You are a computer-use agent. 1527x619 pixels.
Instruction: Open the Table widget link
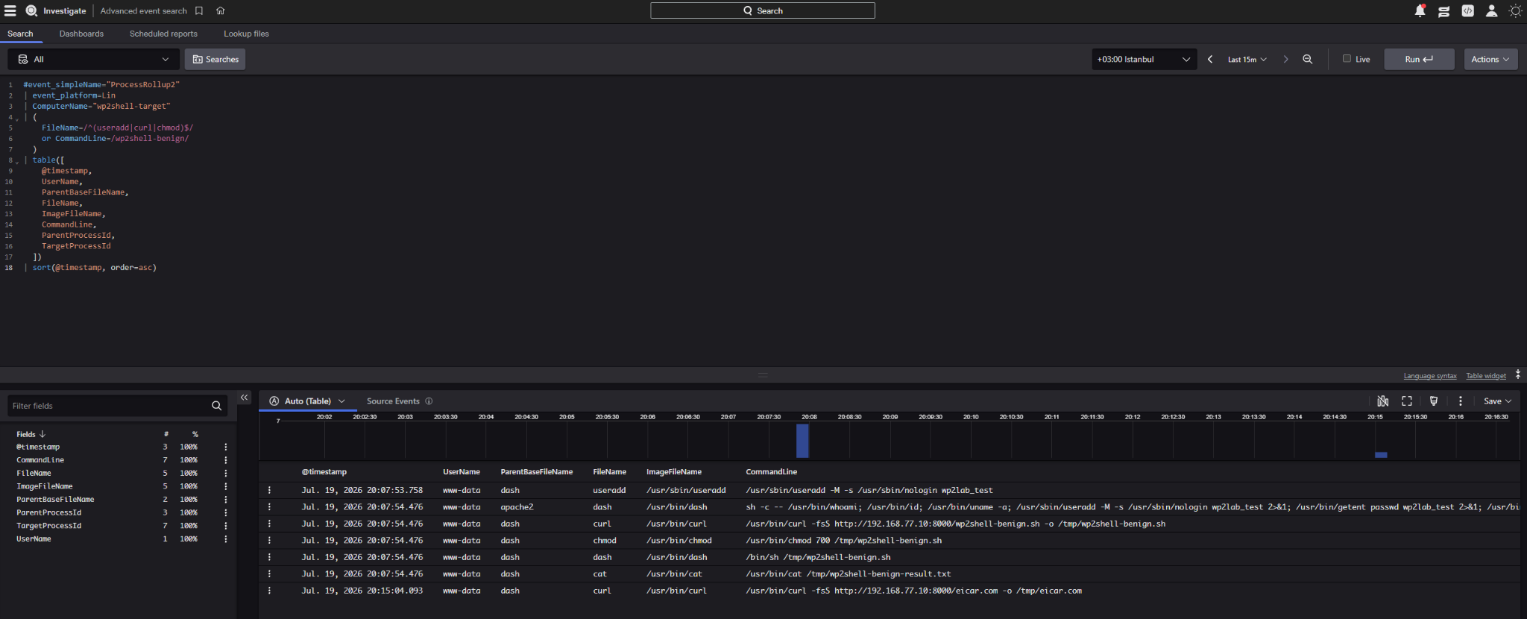pyautogui.click(x=1486, y=376)
